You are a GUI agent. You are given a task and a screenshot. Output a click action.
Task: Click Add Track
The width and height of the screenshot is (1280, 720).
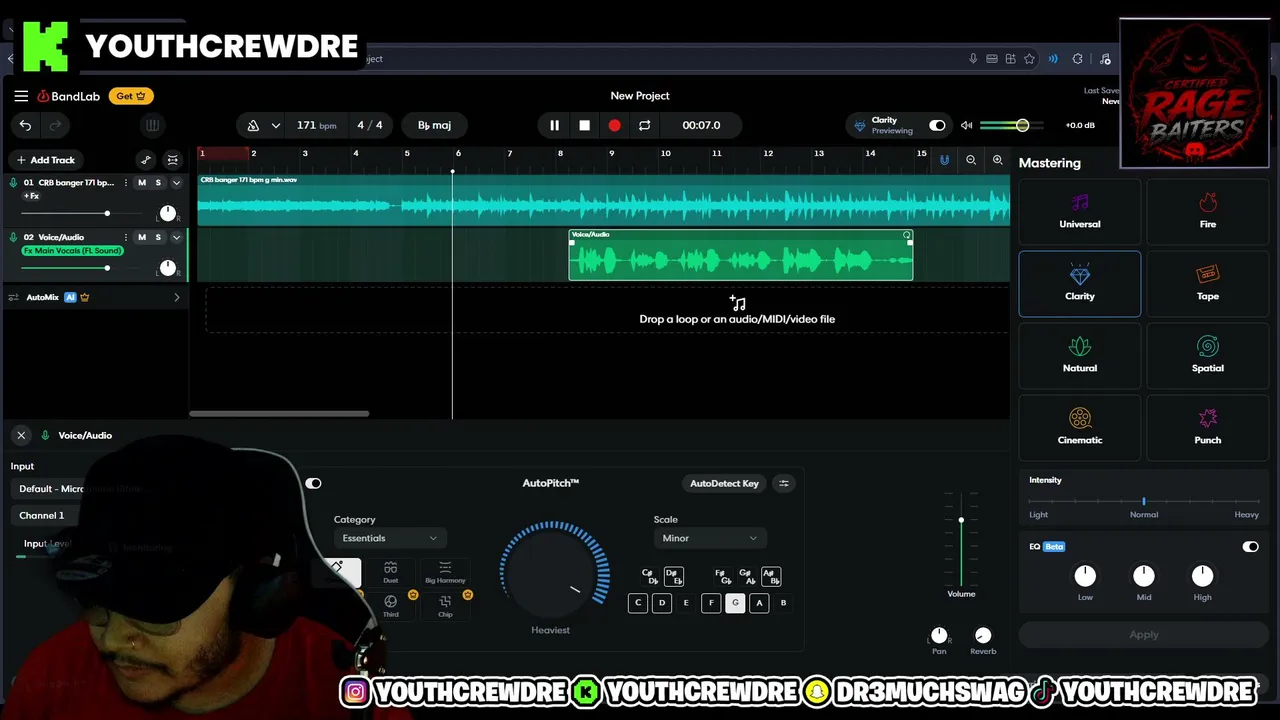[46, 160]
